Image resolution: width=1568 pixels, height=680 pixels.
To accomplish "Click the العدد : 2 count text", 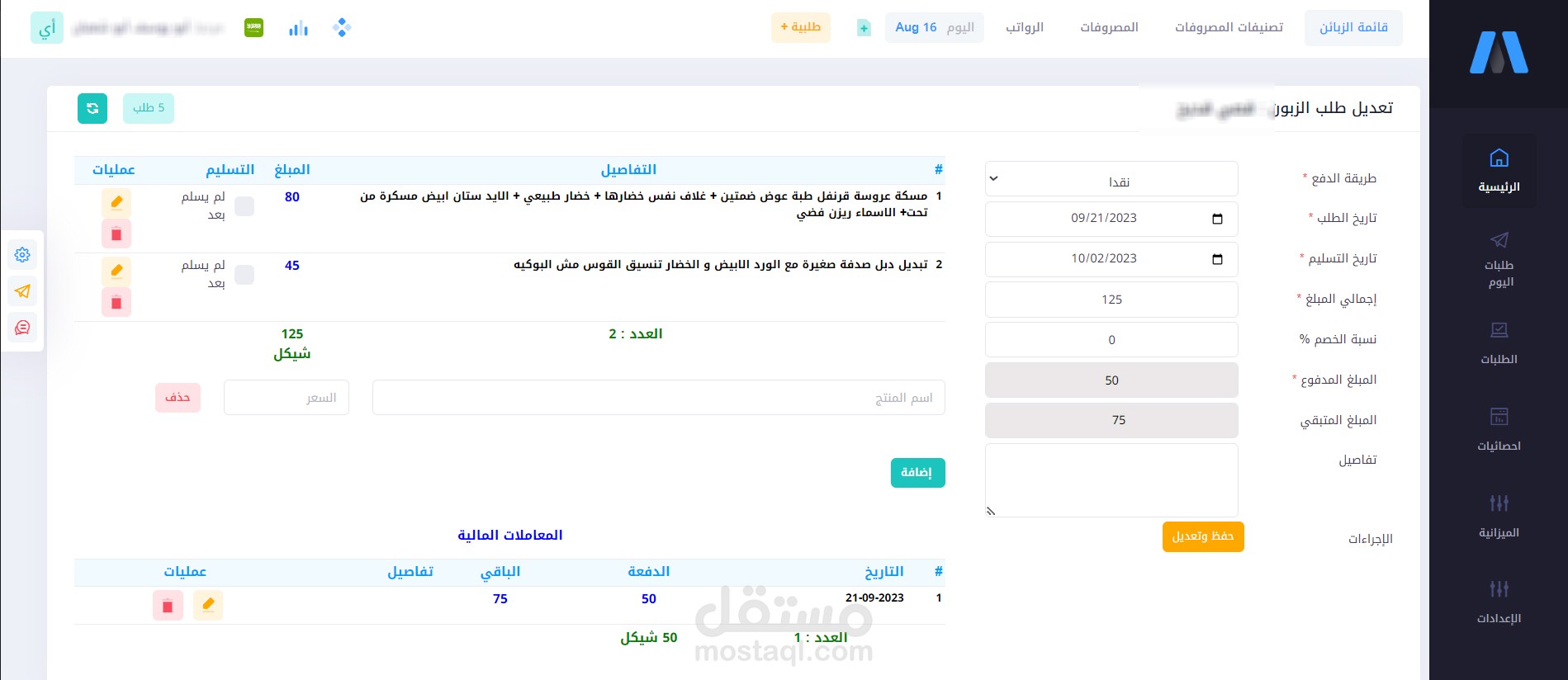I will point(636,334).
